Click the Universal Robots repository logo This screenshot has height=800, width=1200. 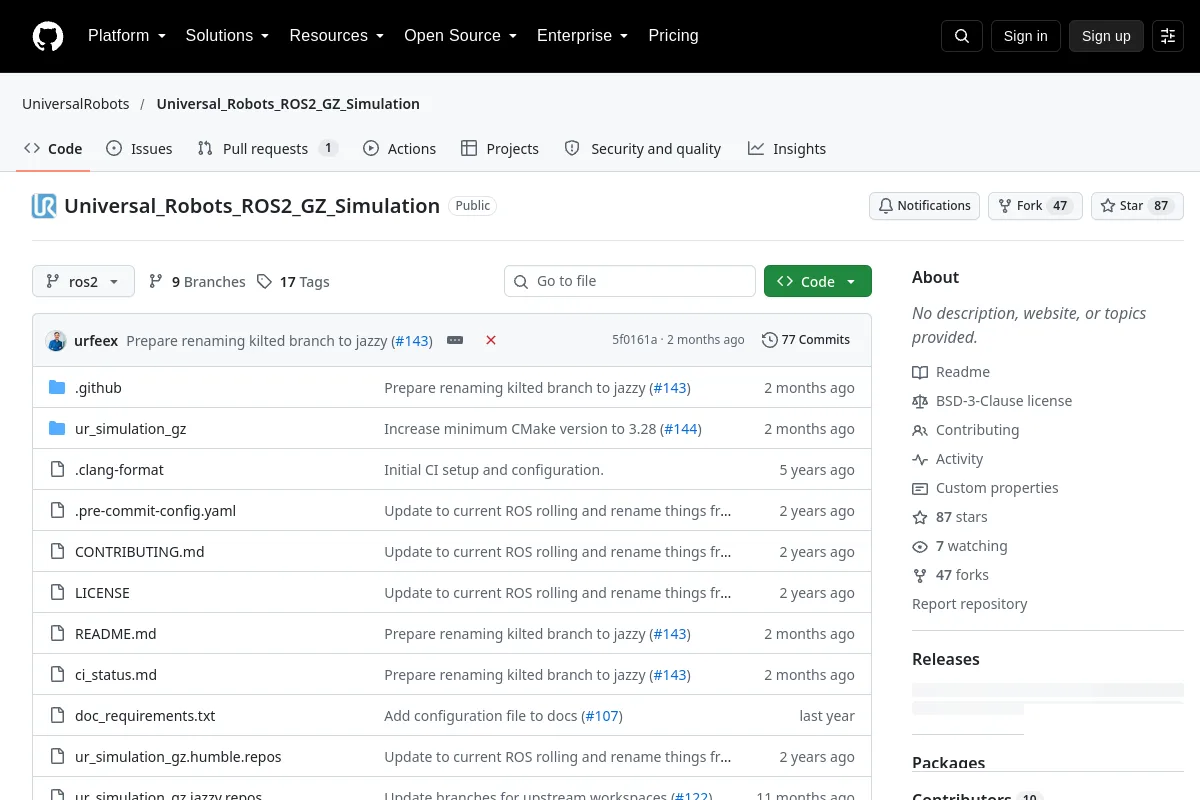pyautogui.click(x=44, y=206)
